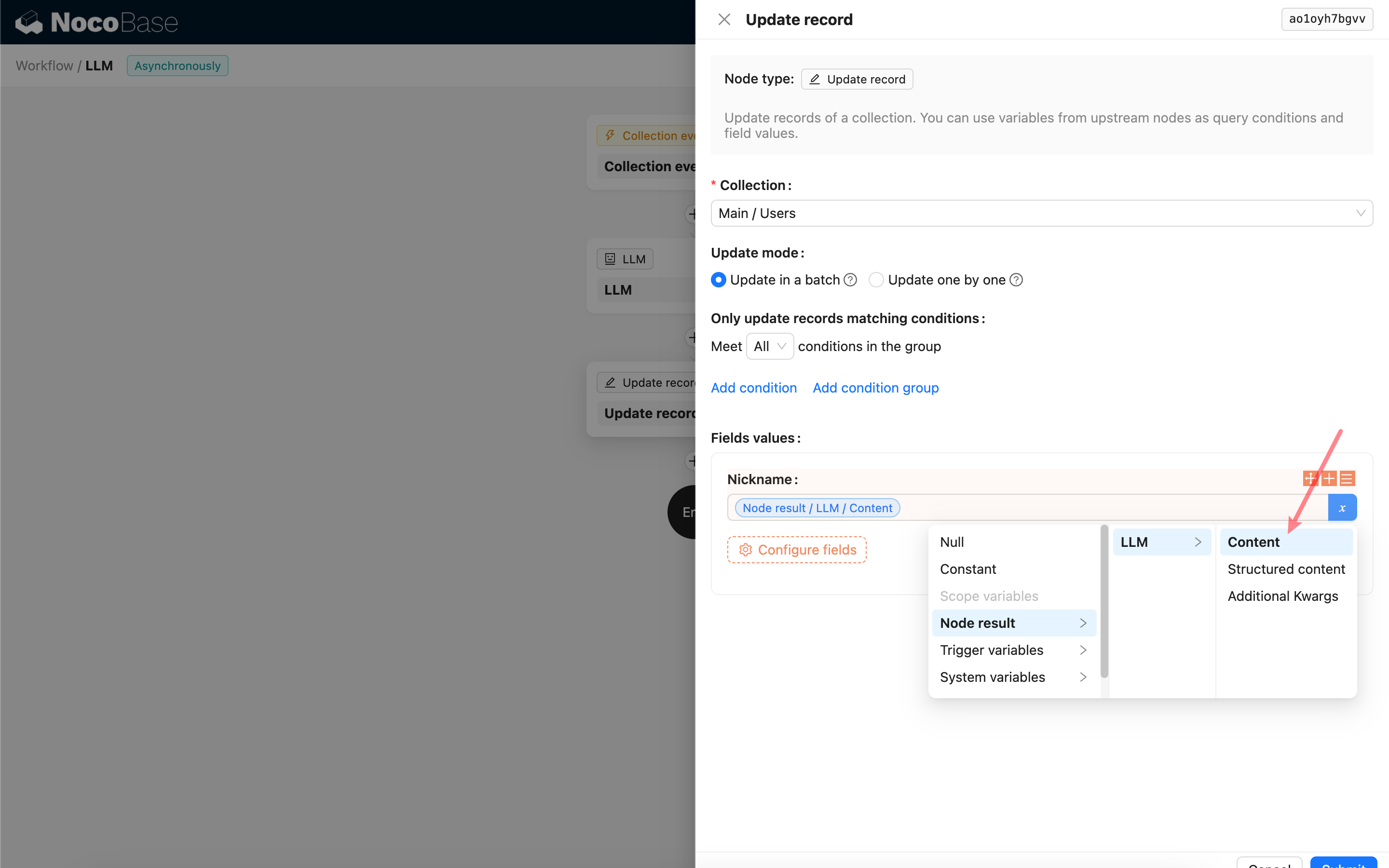Click the blue variable x button

[x=1342, y=507]
